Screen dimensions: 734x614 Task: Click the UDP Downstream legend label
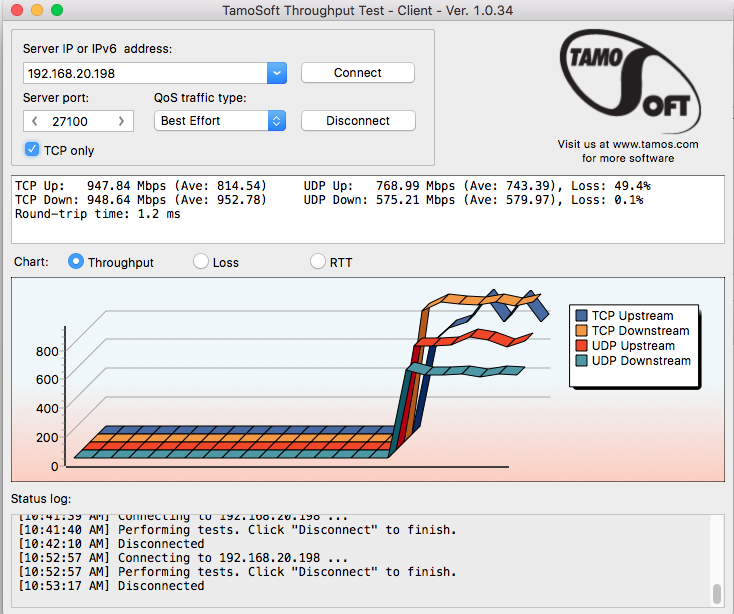click(641, 360)
